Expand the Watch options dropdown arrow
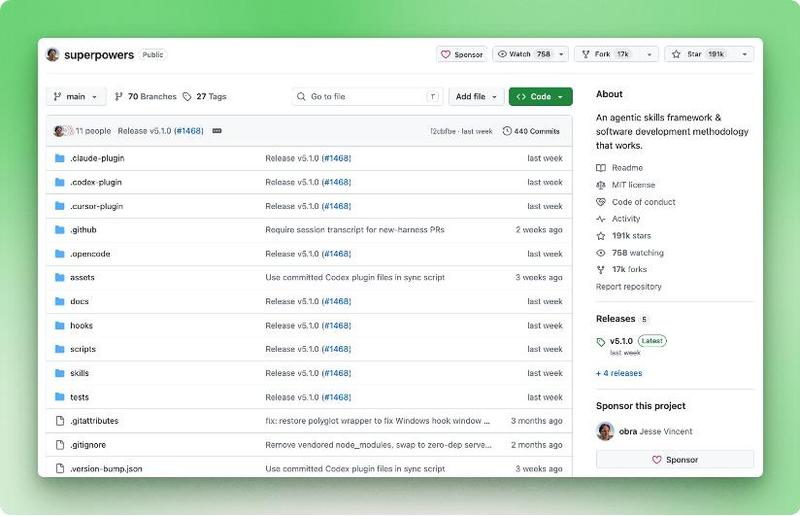800x516 pixels. (x=562, y=54)
